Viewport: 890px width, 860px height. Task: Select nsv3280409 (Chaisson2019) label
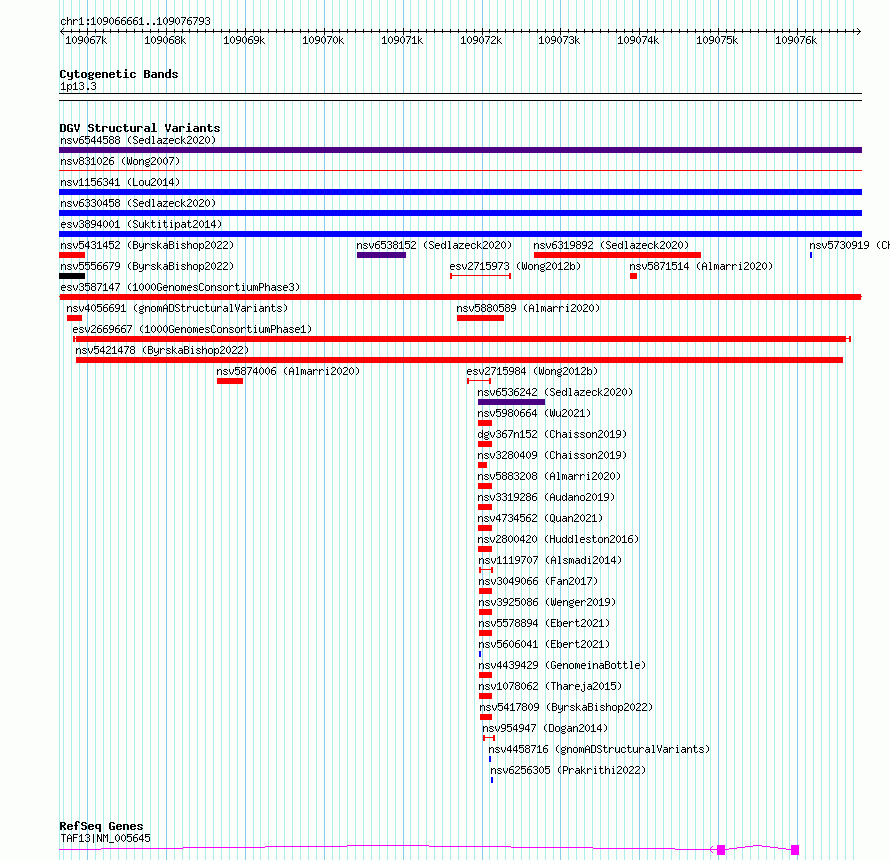pyautogui.click(x=552, y=455)
